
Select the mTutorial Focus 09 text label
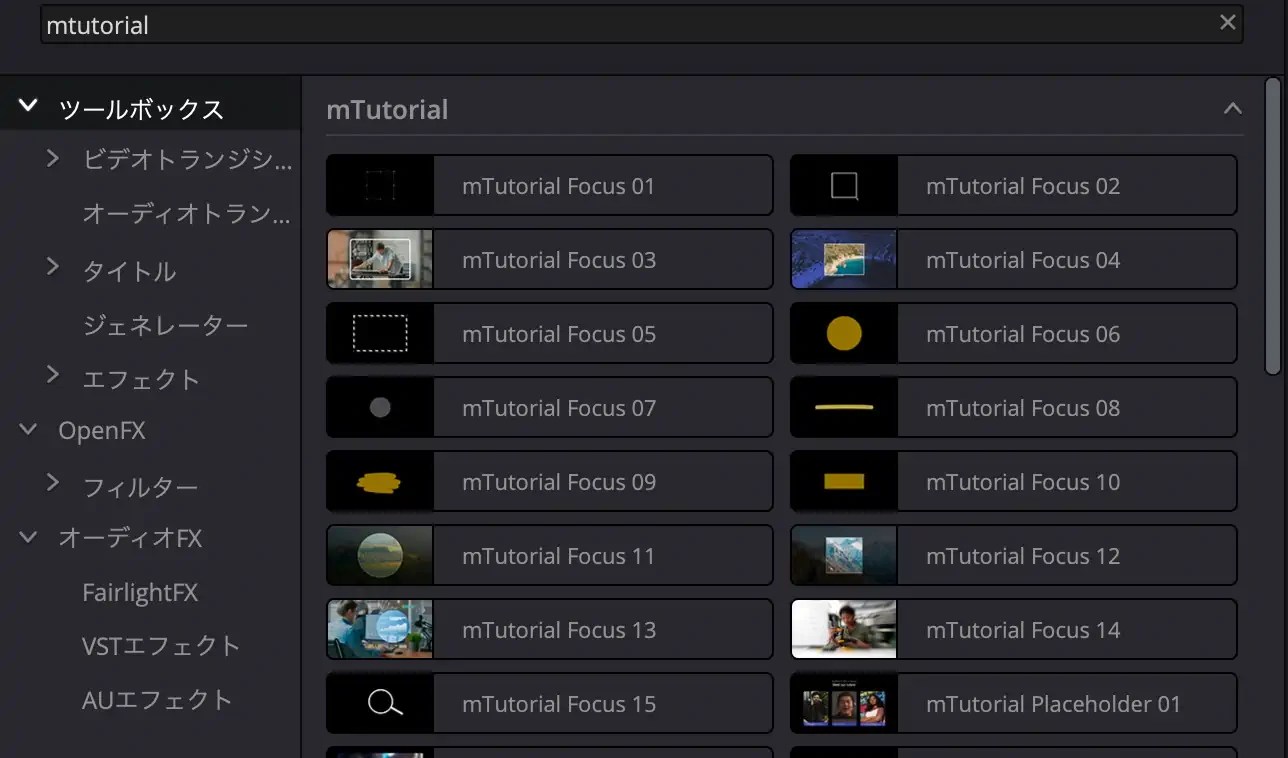[x=559, y=482]
